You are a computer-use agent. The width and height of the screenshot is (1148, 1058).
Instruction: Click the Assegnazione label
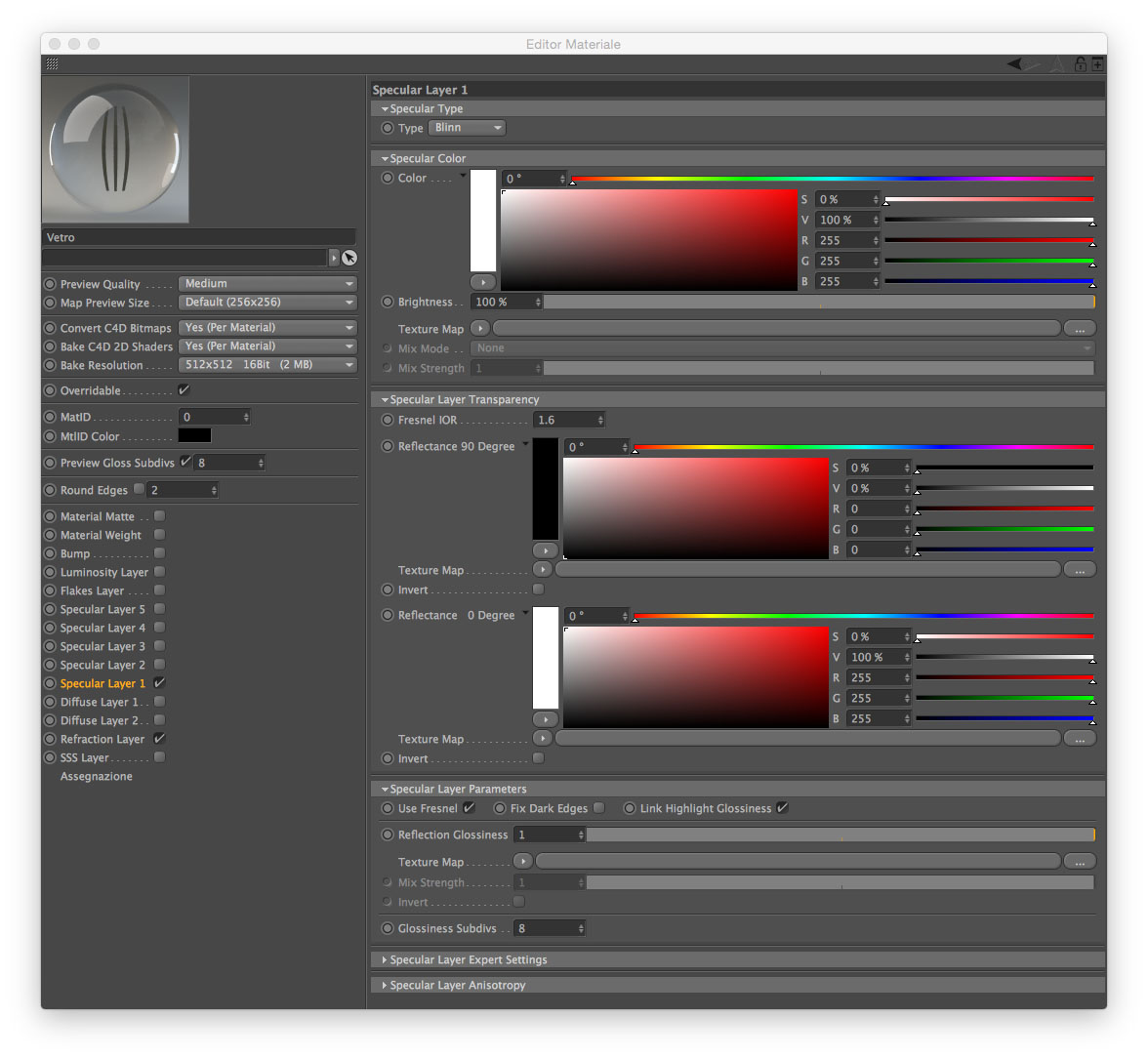pos(96,776)
